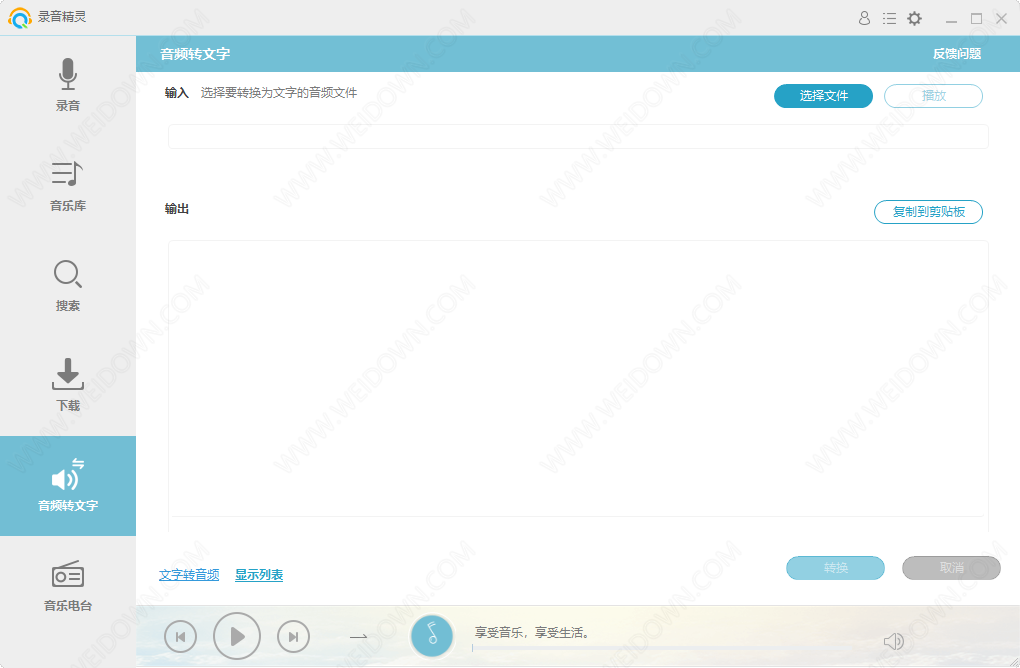
Task: Click 复制到剪贴板 to copy output
Action: [x=928, y=212]
